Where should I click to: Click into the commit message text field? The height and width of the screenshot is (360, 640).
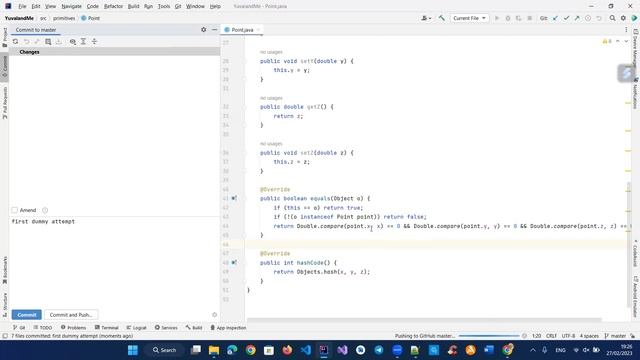click(x=114, y=261)
